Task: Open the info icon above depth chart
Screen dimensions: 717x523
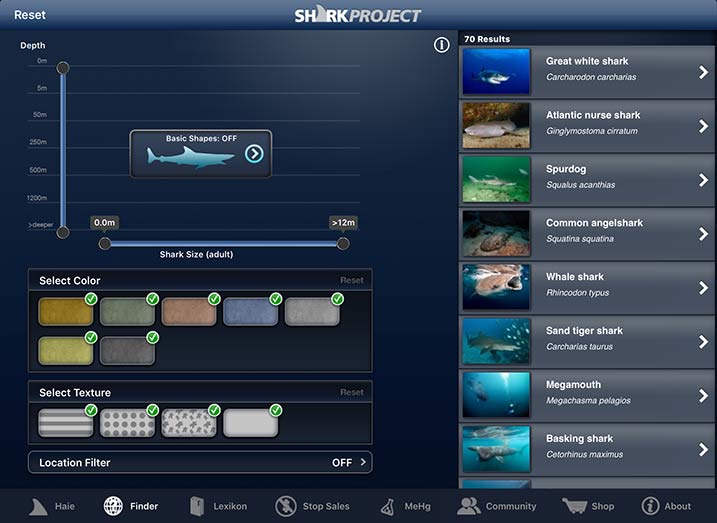Action: click(x=442, y=45)
